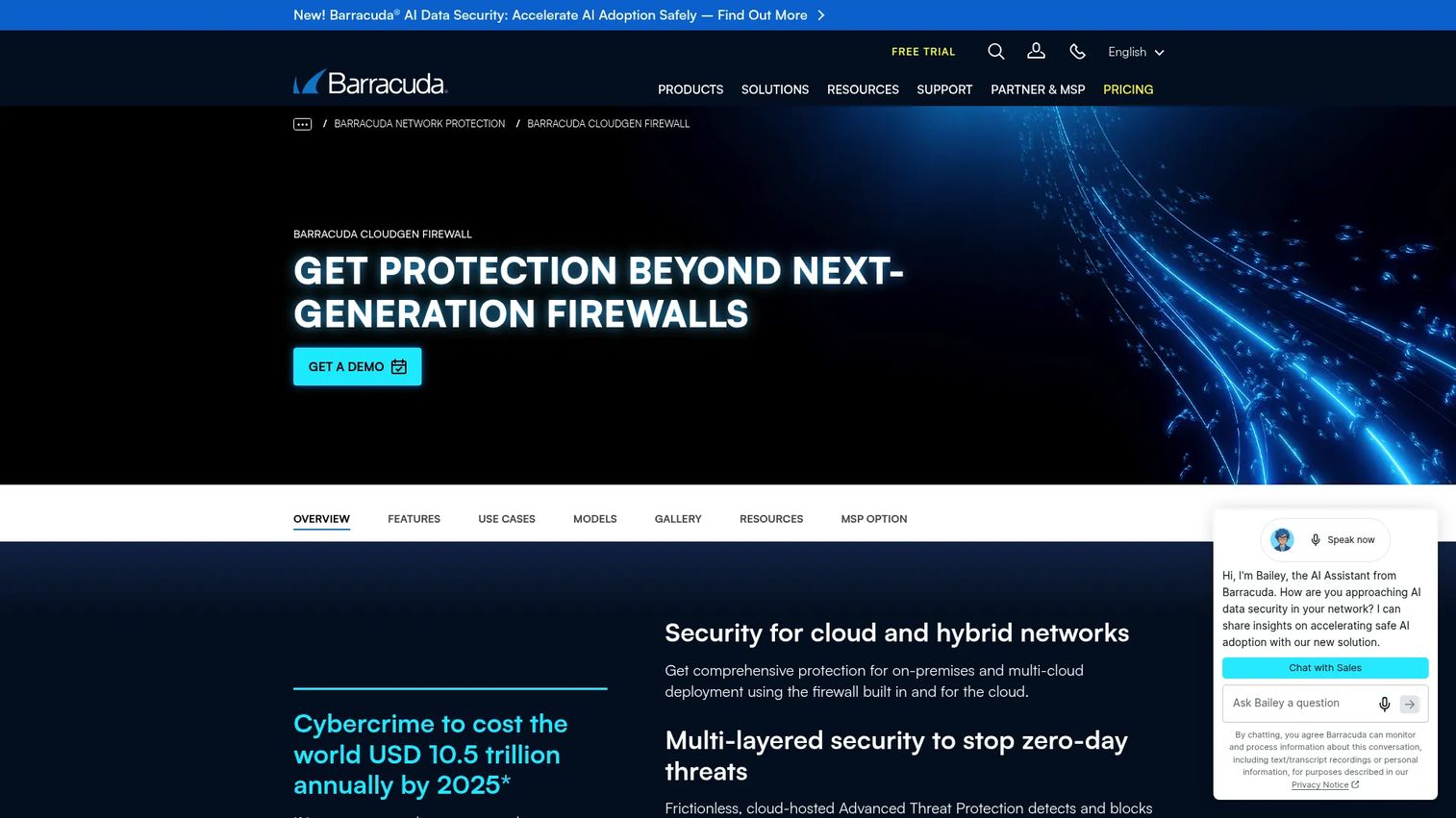Screen dimensions: 1456x818
Task: Click the Barracuda logo
Action: click(370, 82)
